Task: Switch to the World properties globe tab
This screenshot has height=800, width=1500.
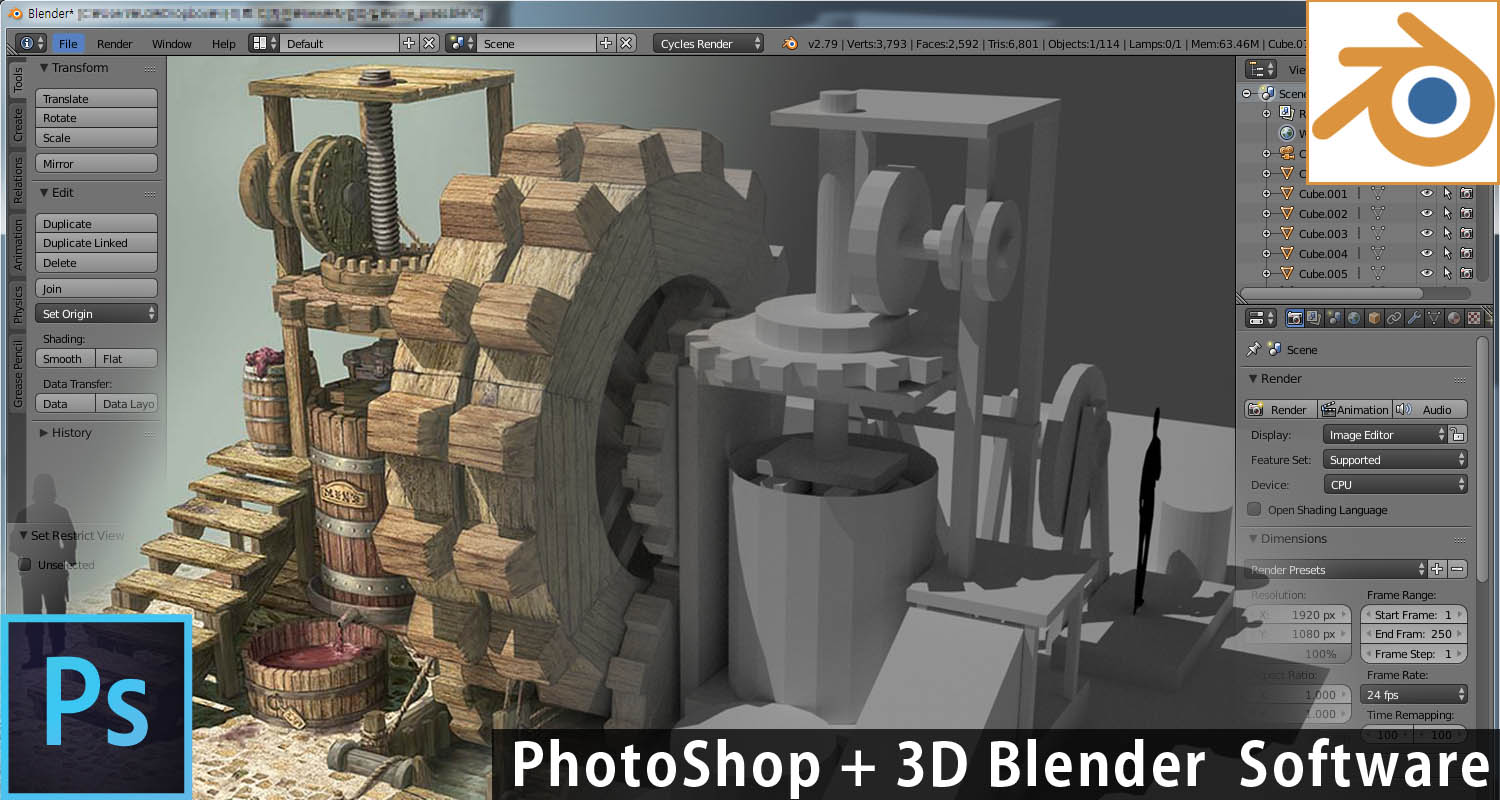Action: point(1354,318)
